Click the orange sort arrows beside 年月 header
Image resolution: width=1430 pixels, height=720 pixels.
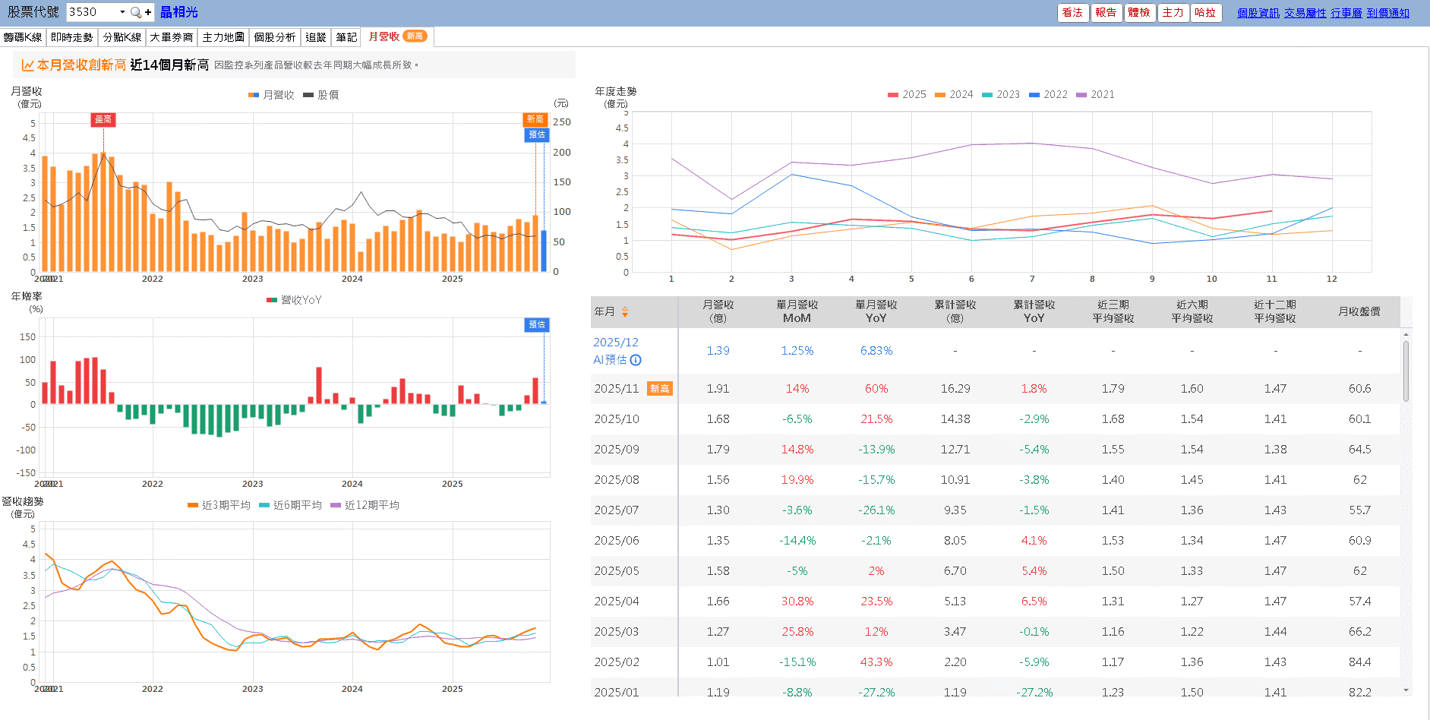[625, 312]
